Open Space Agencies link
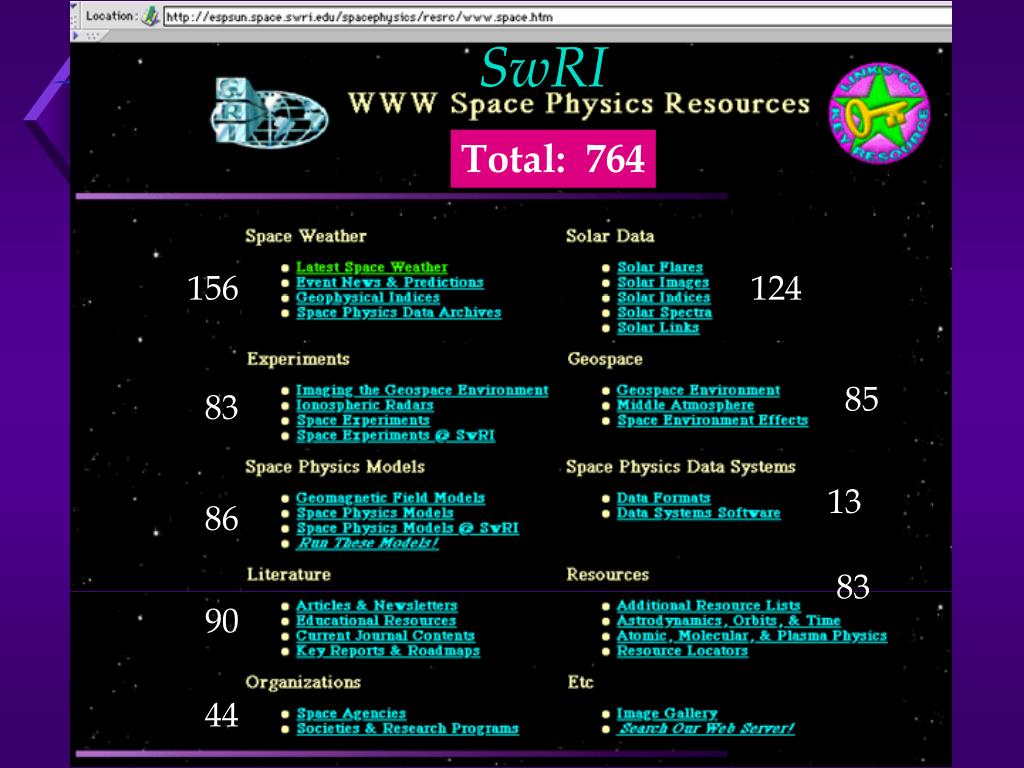Screen dimensions: 1024x768 pos(351,713)
